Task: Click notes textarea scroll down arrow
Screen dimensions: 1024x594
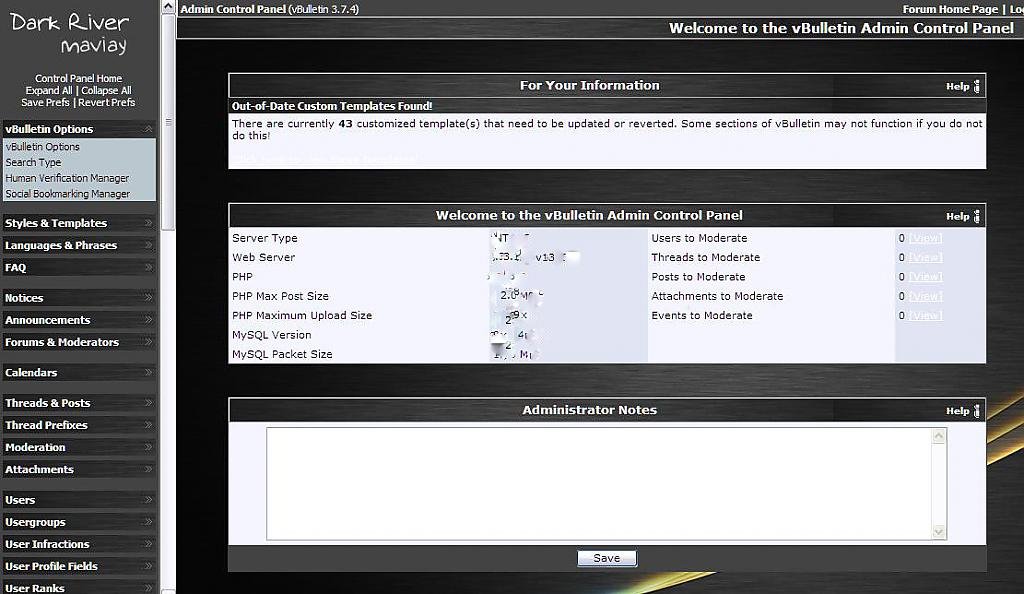Action: (x=938, y=531)
